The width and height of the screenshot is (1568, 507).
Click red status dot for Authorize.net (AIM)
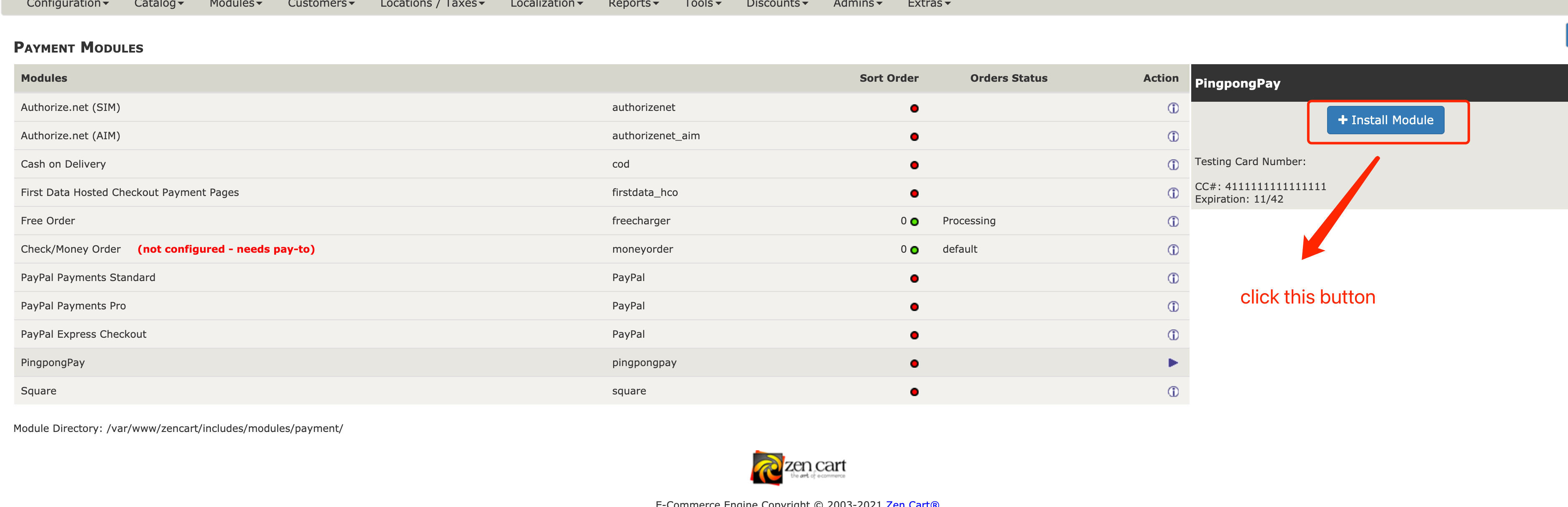pos(914,137)
